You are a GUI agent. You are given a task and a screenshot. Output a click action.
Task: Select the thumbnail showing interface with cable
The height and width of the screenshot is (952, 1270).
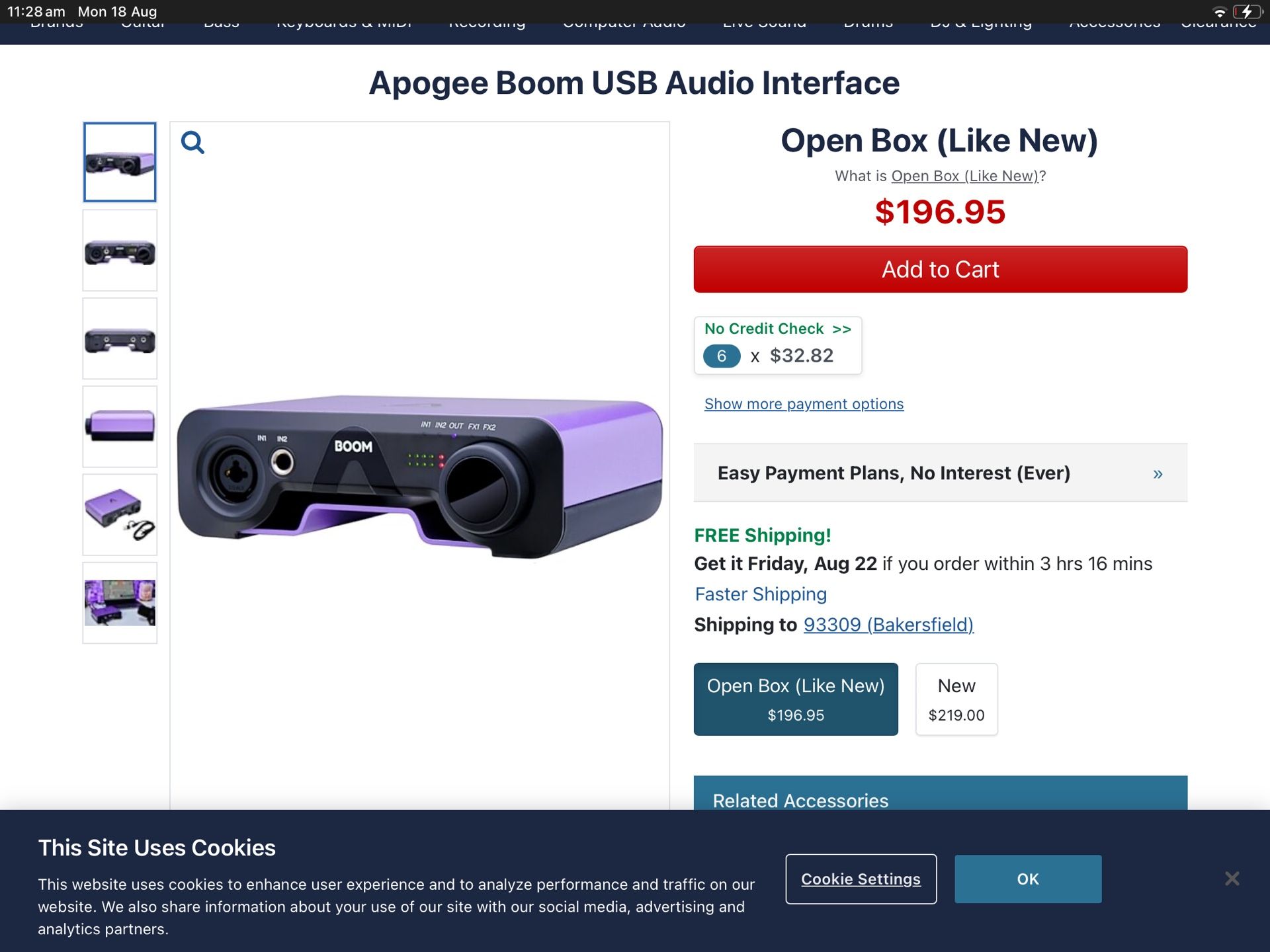pos(120,514)
